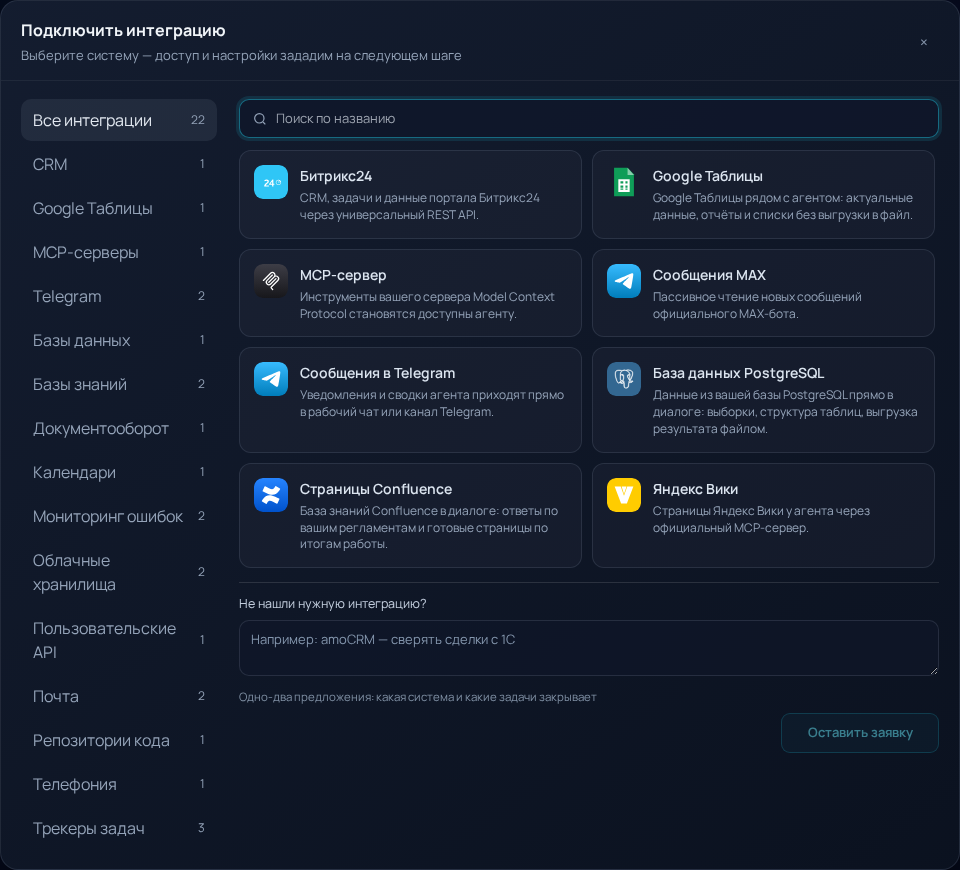Filter by Google Таблицы in sidebar
960x870 pixels.
tap(119, 208)
